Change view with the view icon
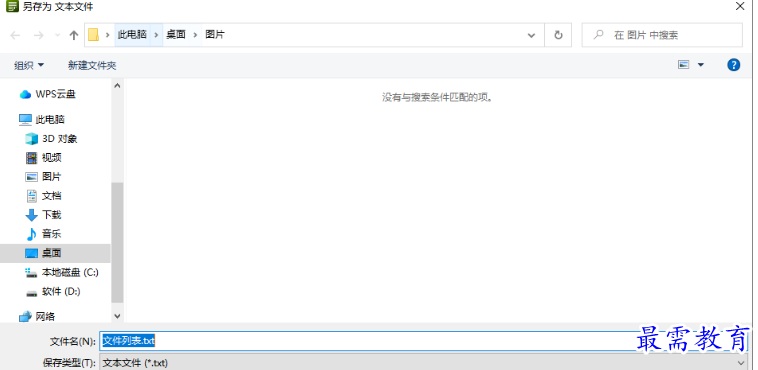Image resolution: width=758 pixels, height=370 pixels. pos(684,65)
